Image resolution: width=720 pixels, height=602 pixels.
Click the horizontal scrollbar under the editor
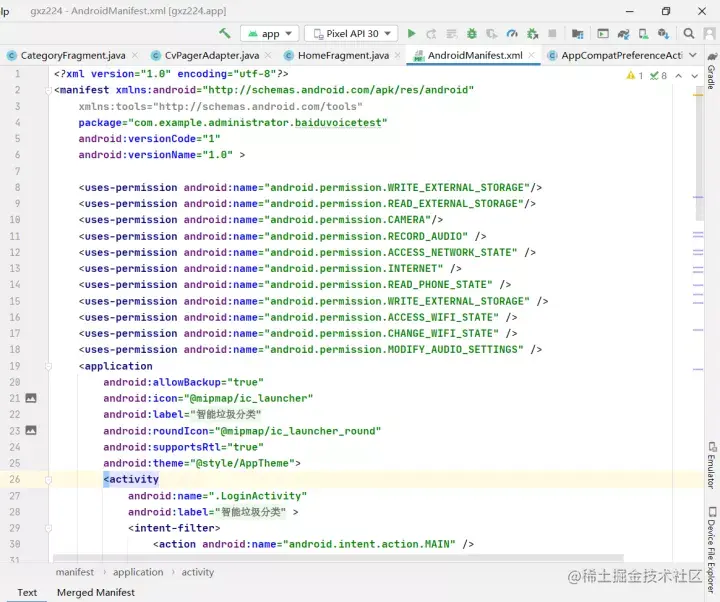click(338, 558)
